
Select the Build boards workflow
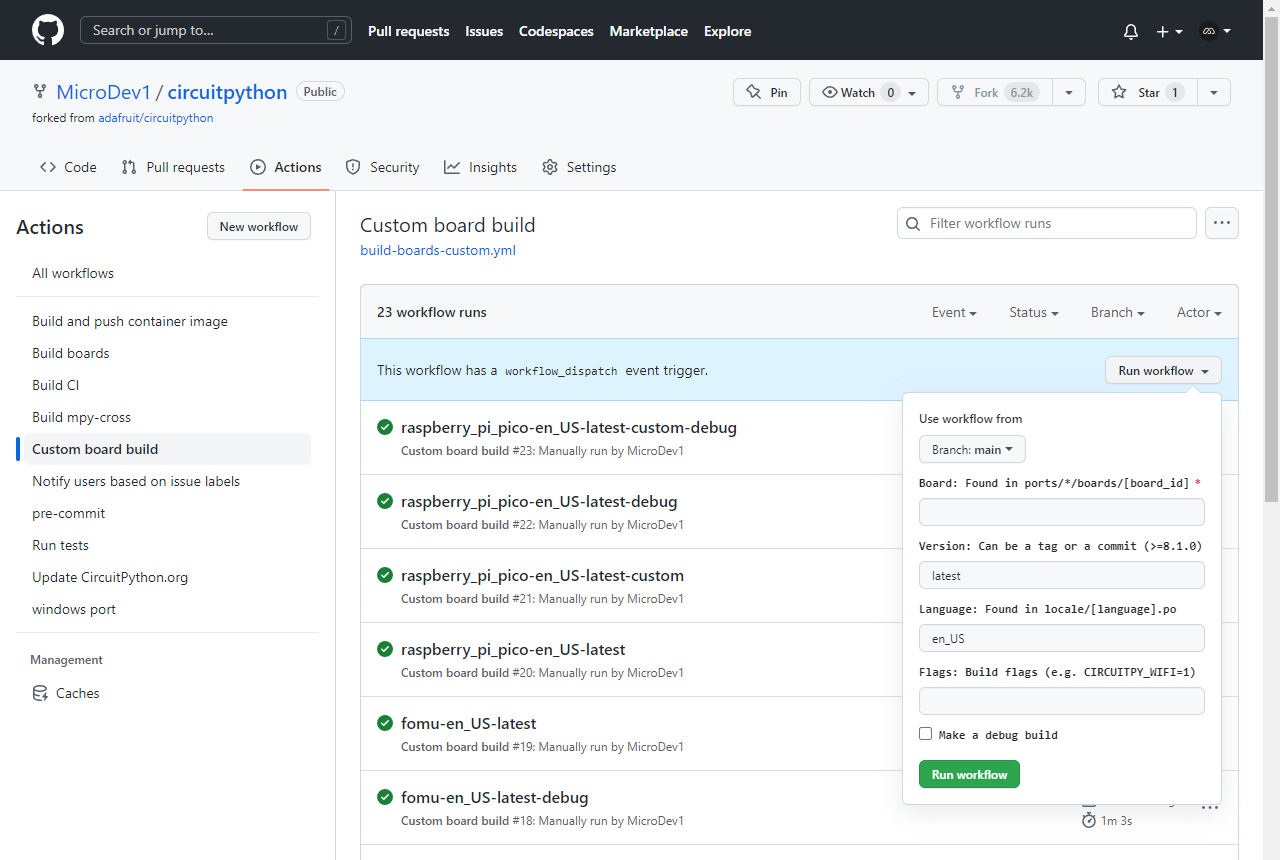tap(164, 353)
